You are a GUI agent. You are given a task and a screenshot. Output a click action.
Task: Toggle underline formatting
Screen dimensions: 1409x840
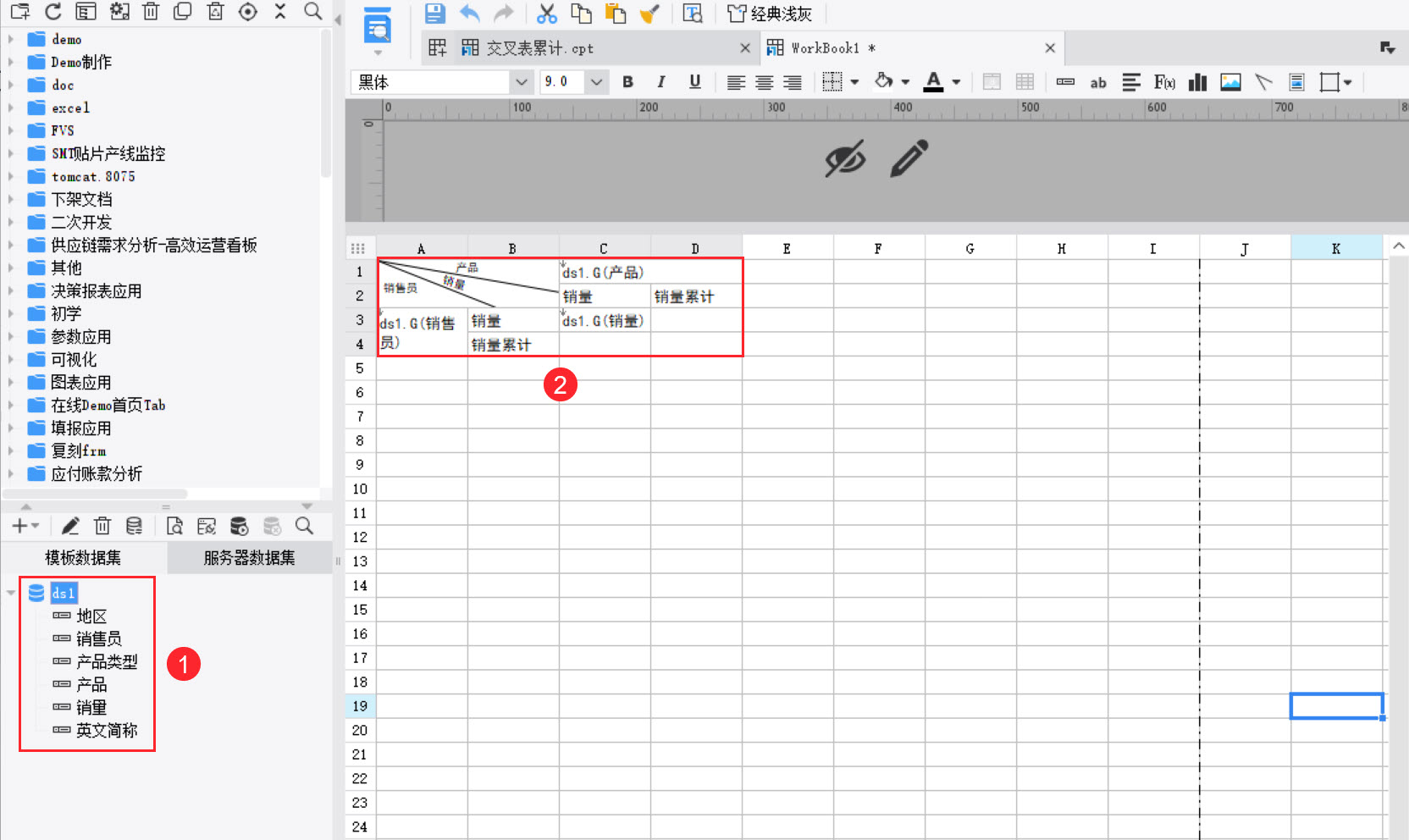tap(695, 82)
